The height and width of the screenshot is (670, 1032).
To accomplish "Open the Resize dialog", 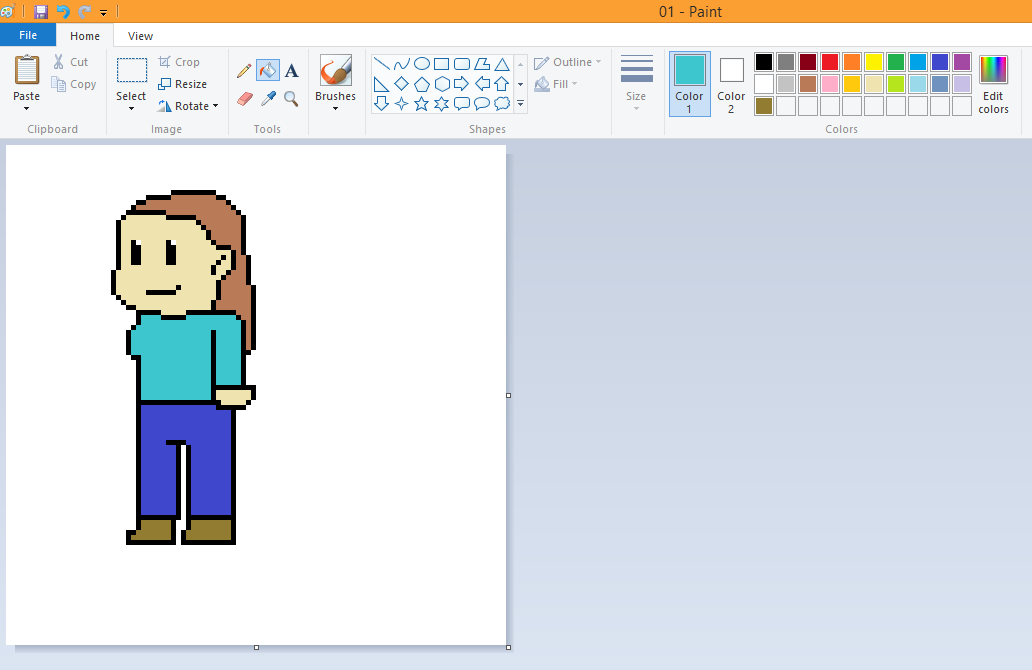I will point(185,83).
